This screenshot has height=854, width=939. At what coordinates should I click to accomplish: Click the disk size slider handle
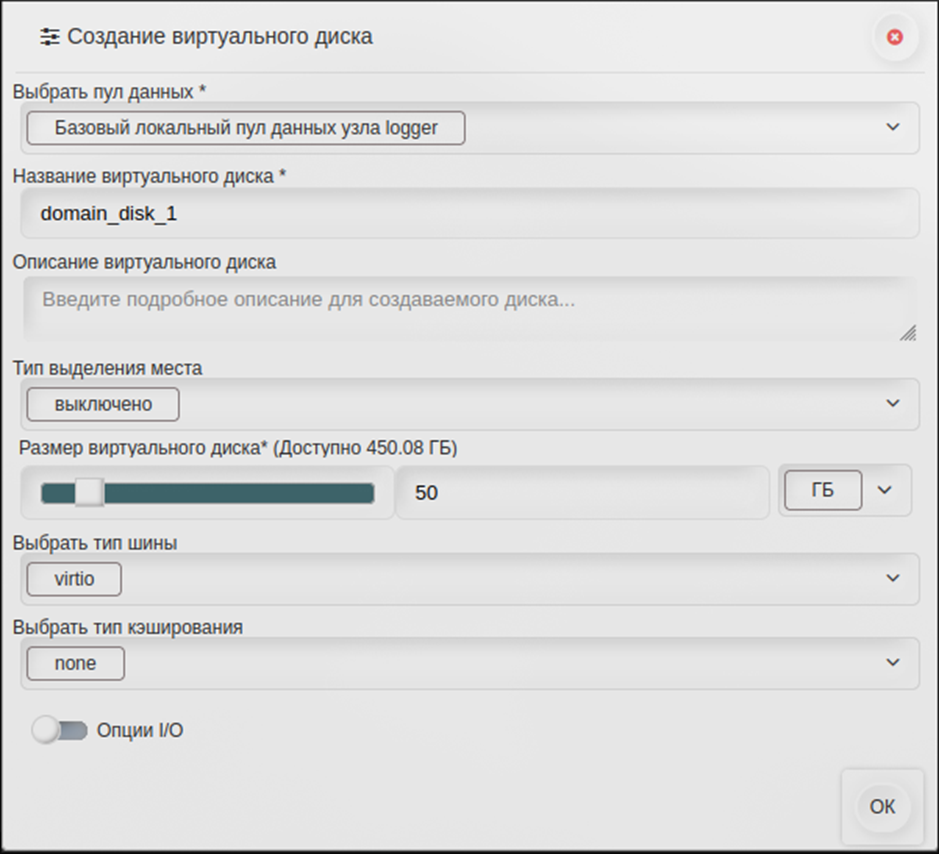[89, 492]
